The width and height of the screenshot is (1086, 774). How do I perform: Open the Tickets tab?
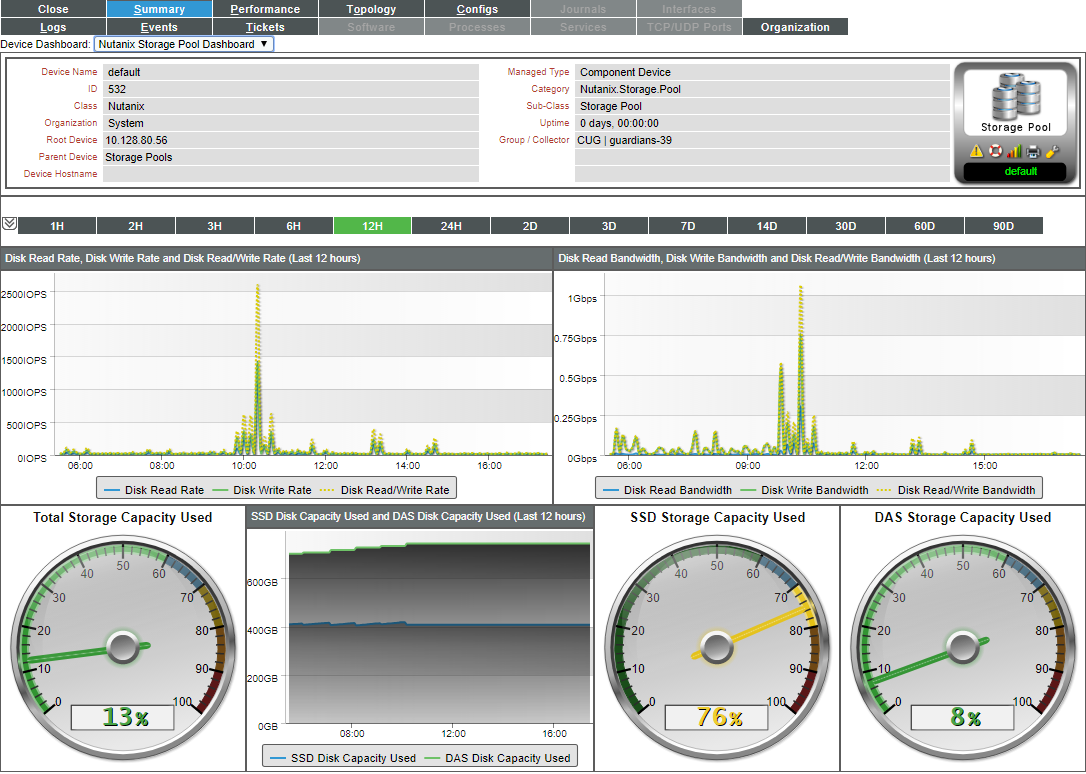point(265,27)
